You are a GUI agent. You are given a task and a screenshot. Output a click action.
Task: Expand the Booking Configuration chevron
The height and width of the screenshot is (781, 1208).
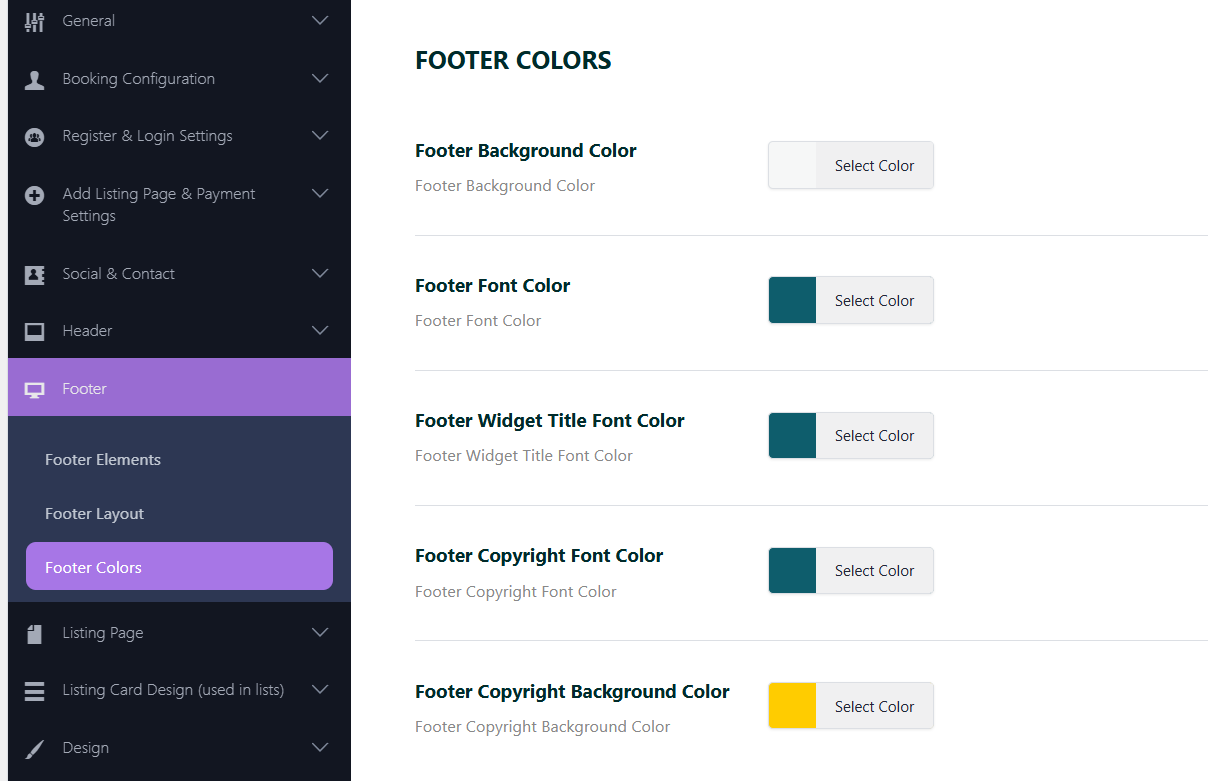point(320,79)
